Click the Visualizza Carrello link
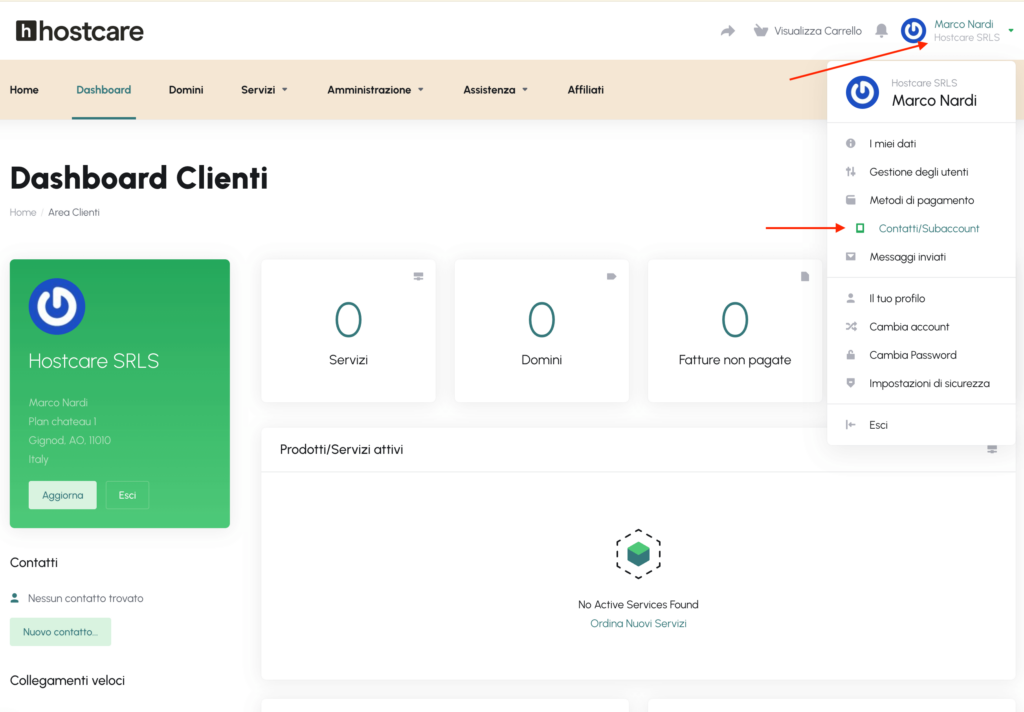1024x712 pixels. tap(818, 31)
